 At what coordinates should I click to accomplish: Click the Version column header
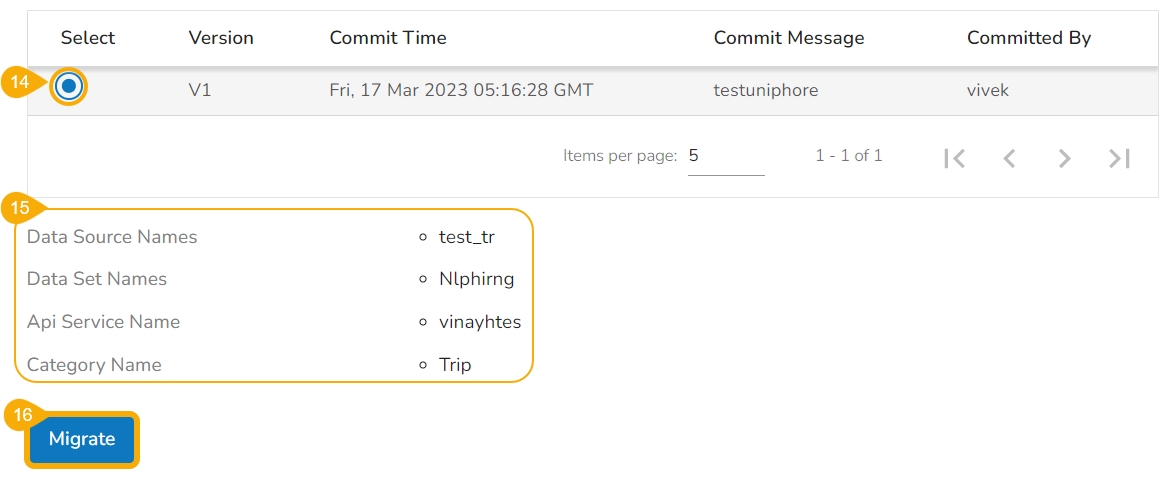(221, 38)
